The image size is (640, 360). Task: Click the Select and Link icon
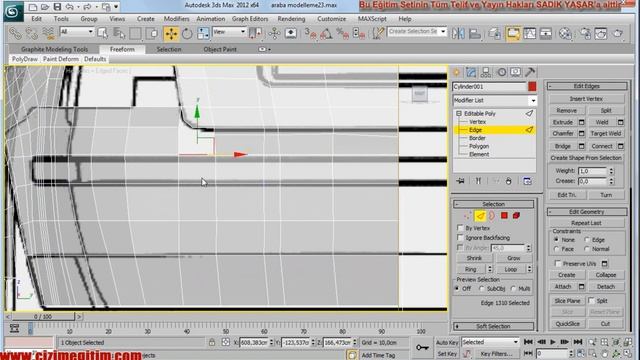point(15,33)
